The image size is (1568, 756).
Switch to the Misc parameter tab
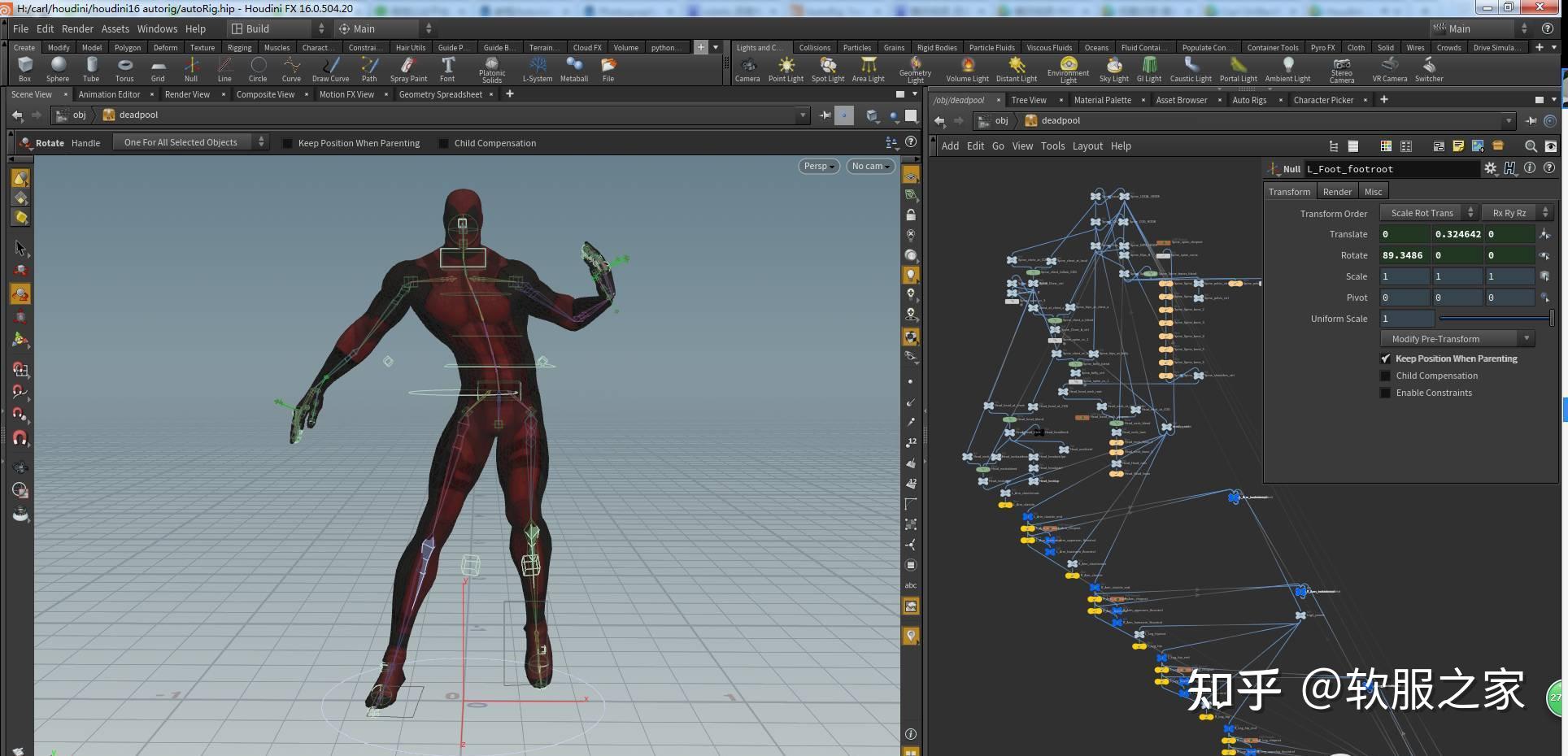(x=1373, y=192)
